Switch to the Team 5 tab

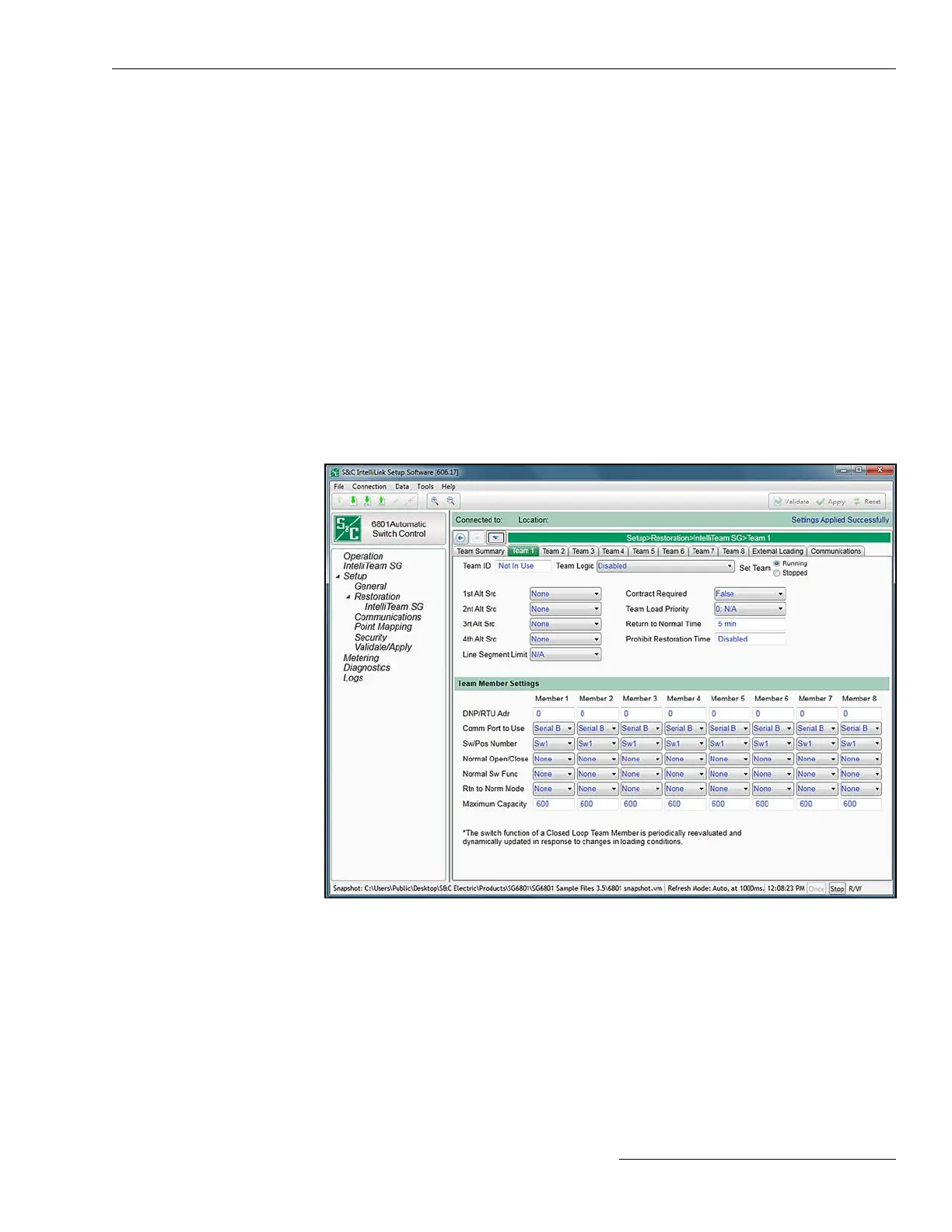coord(643,551)
